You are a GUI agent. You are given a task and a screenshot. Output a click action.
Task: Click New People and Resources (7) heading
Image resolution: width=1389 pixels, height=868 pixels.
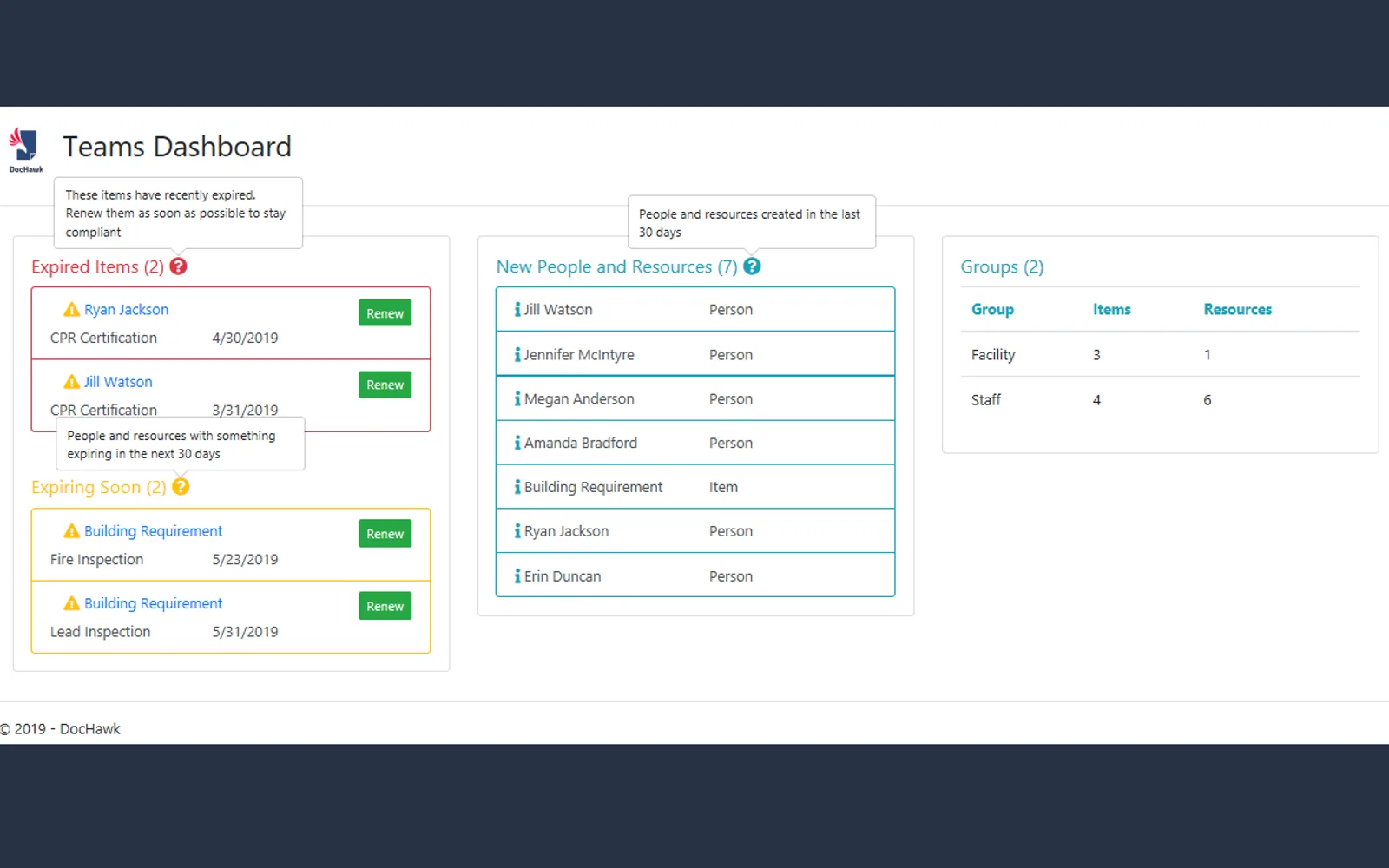(616, 266)
